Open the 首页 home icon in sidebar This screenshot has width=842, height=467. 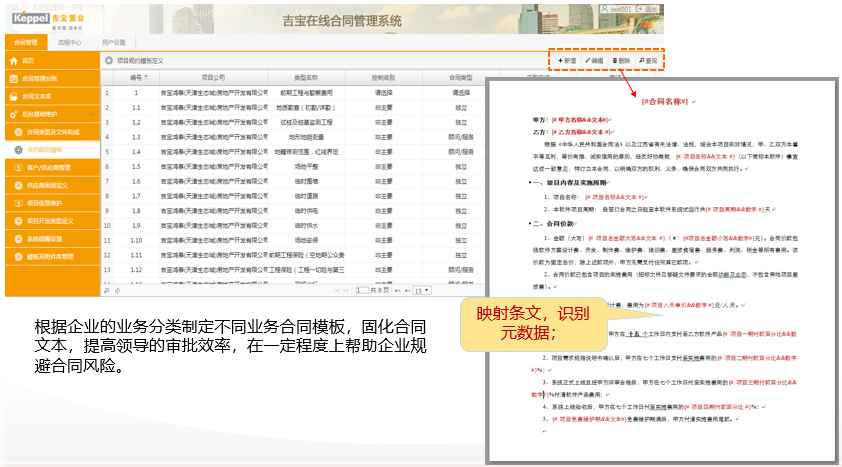click(x=14, y=61)
